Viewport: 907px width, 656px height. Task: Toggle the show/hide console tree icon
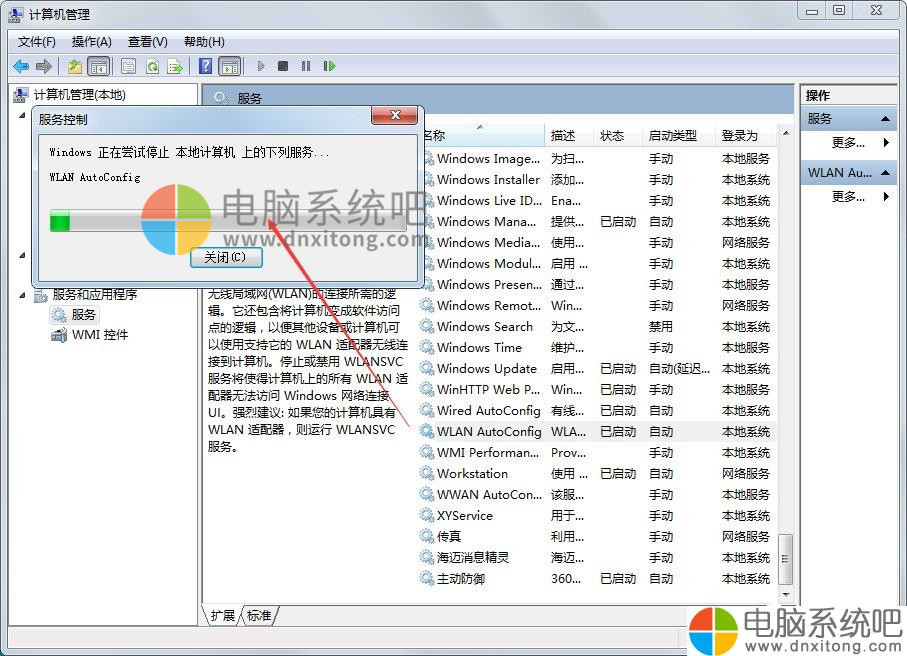(99, 67)
